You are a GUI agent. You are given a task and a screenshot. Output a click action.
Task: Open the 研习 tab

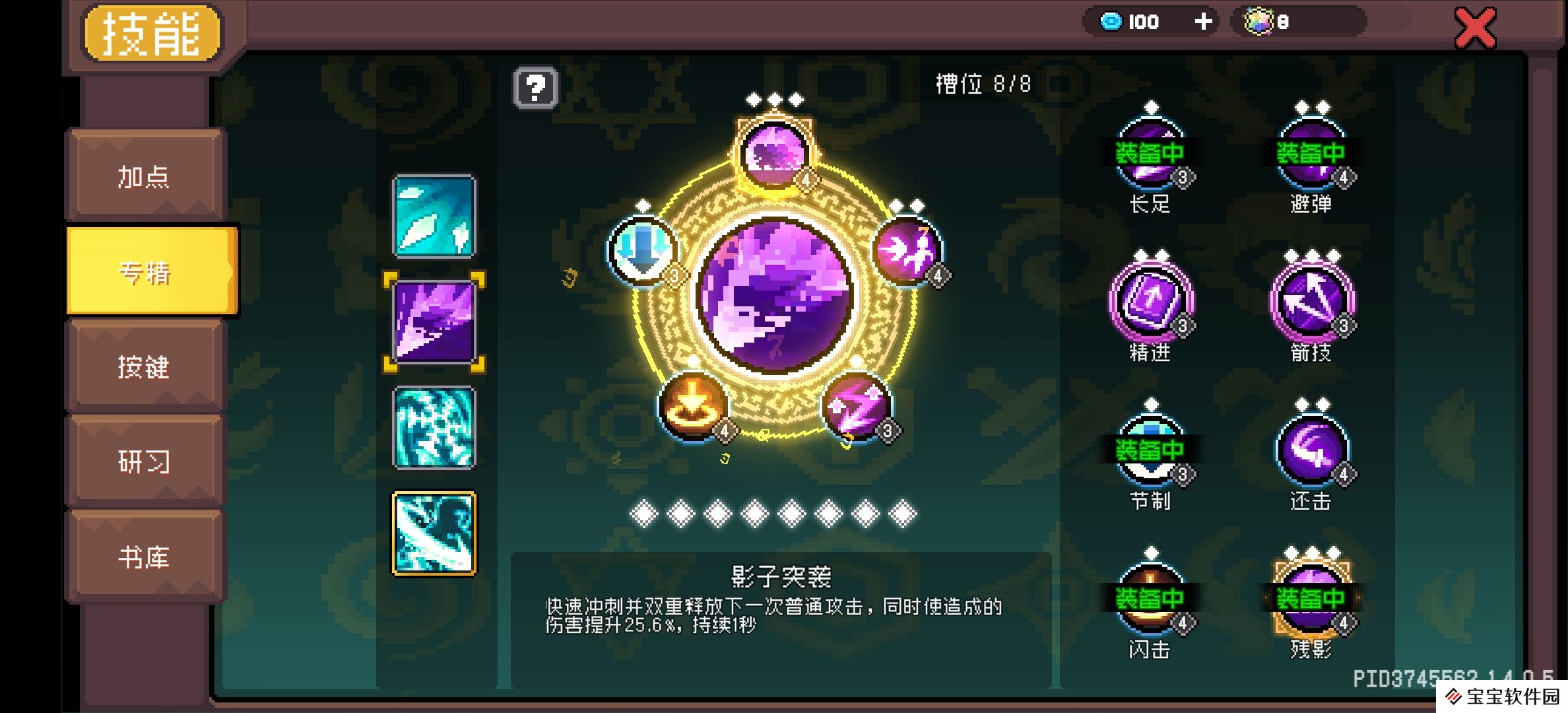145,461
